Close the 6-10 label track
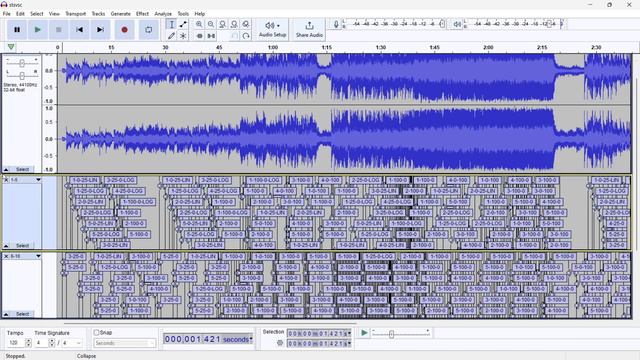The image size is (640, 360). tap(6, 256)
